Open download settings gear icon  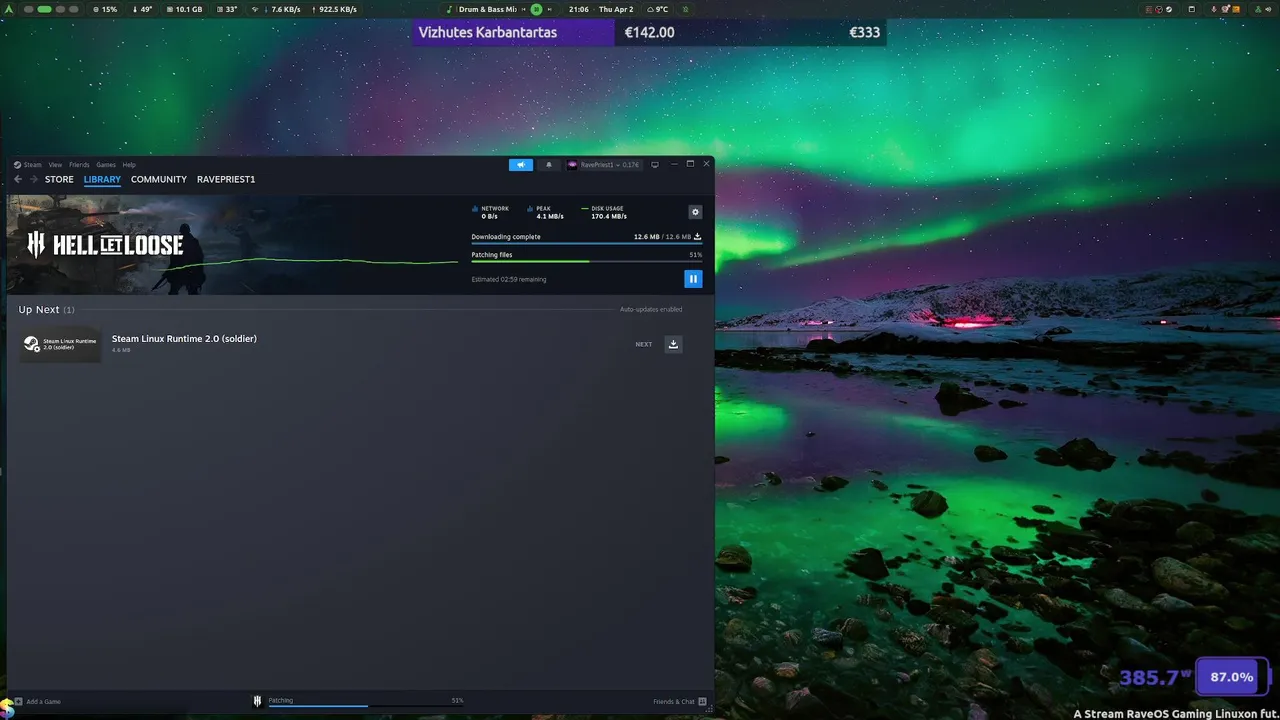point(695,212)
